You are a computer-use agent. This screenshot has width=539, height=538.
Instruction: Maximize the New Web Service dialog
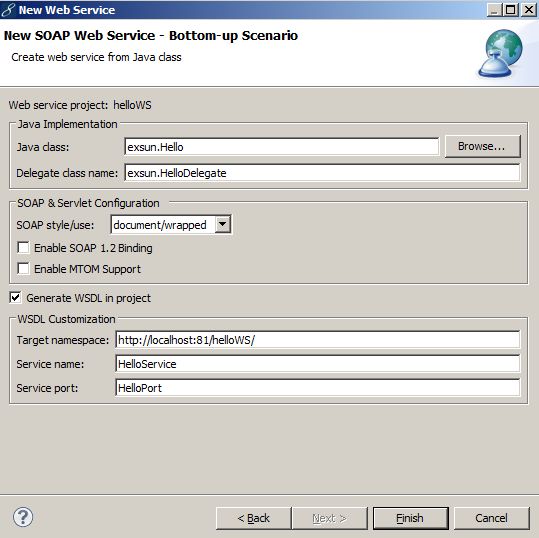[510, 10]
